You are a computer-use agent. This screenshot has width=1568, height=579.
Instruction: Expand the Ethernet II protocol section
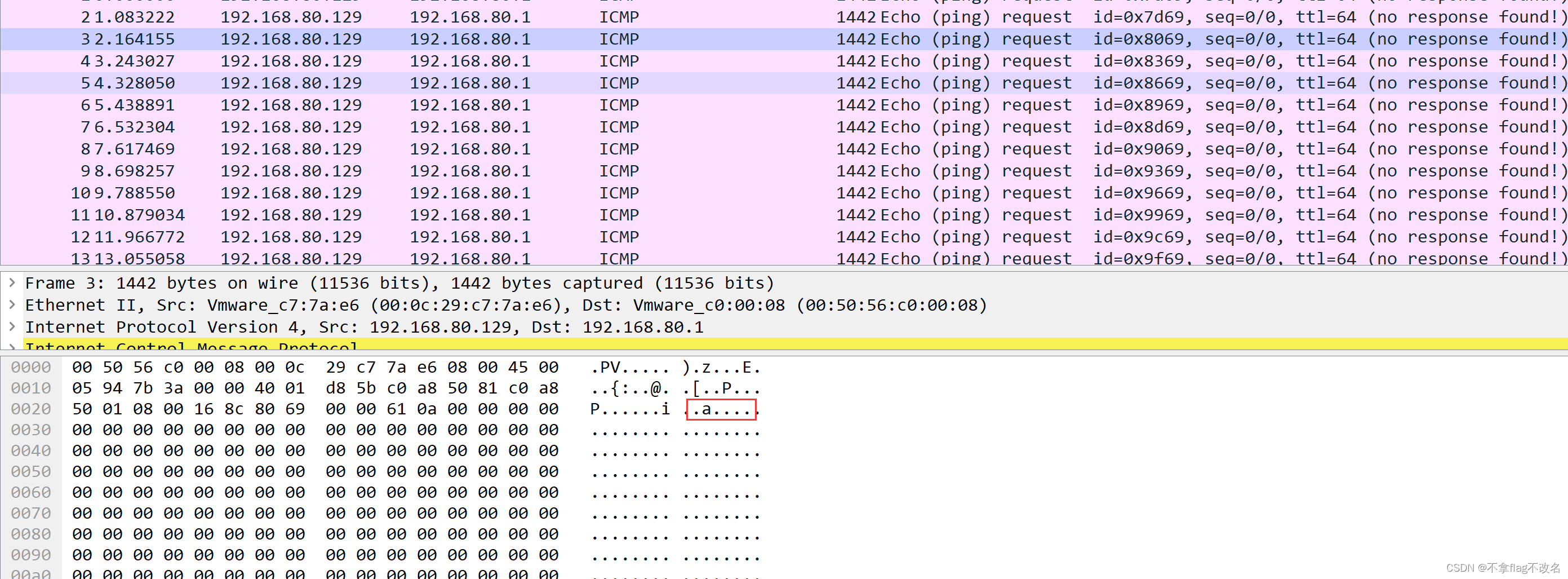click(x=12, y=304)
